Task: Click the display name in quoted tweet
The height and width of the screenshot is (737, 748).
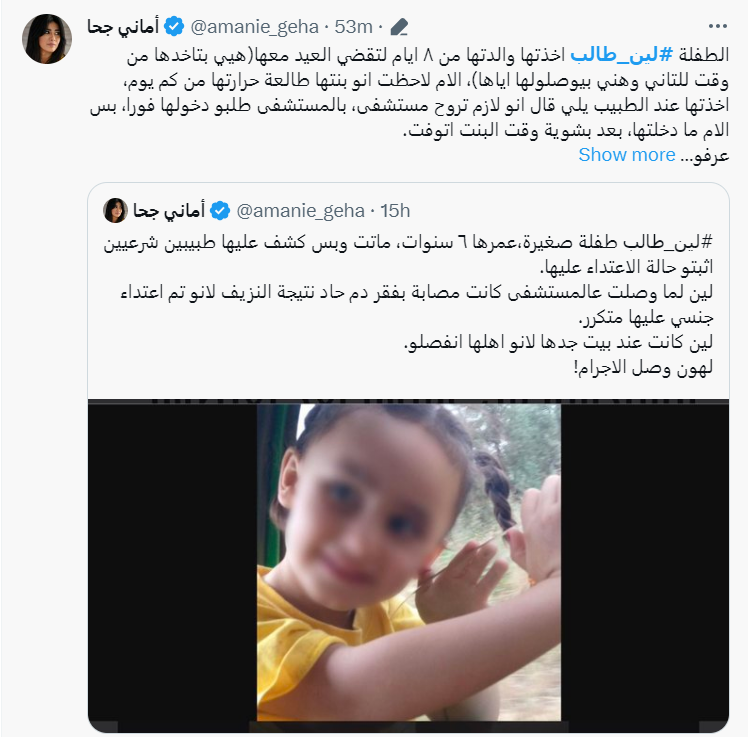Action: click(x=169, y=210)
